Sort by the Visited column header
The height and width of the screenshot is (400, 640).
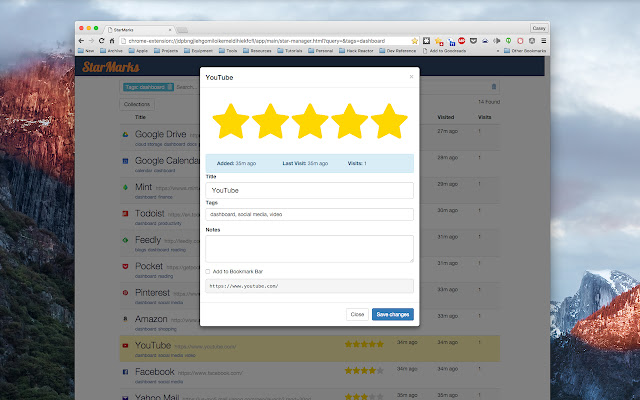coord(446,117)
